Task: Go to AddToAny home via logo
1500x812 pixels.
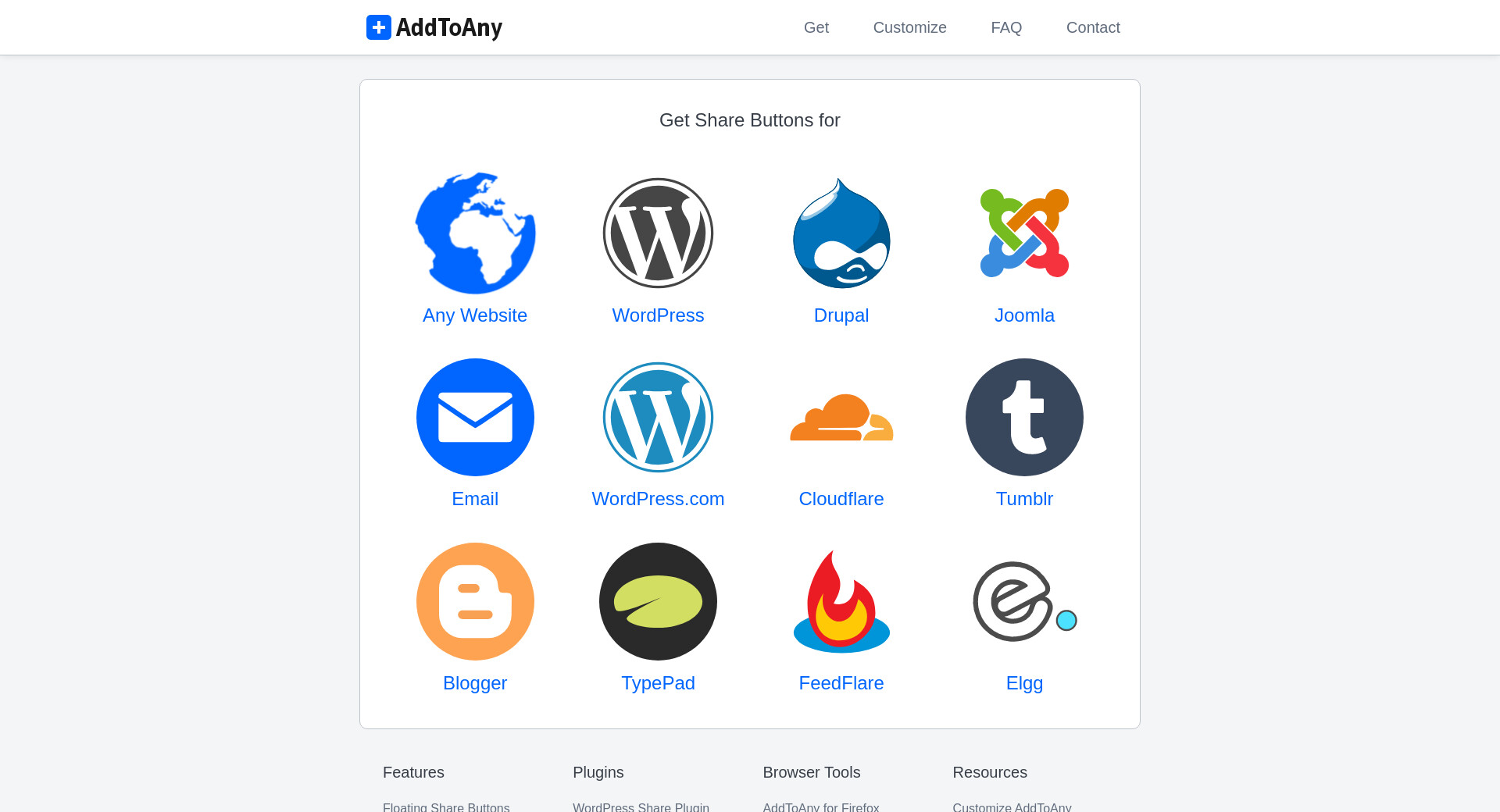Action: [434, 27]
